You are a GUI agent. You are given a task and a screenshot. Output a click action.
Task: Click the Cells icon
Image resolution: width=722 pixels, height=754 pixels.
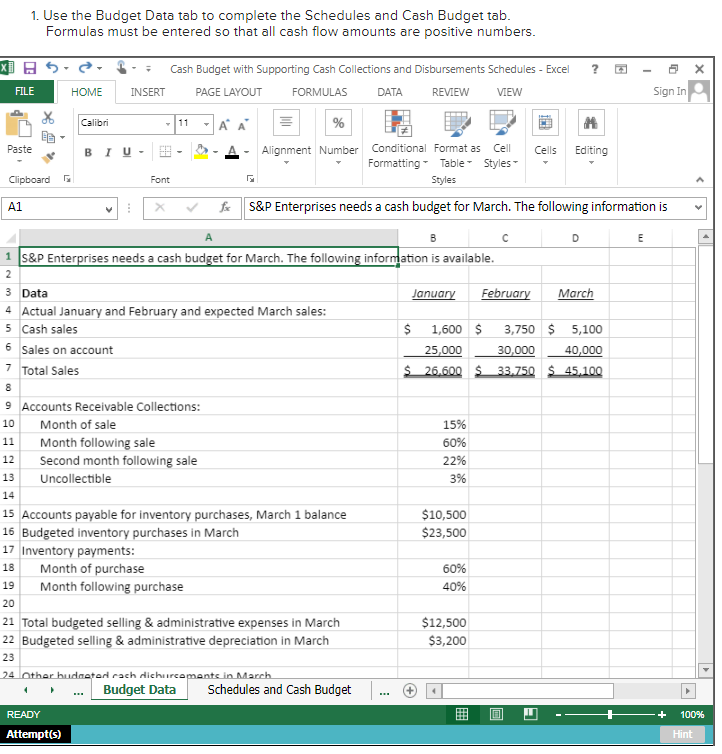tap(545, 123)
